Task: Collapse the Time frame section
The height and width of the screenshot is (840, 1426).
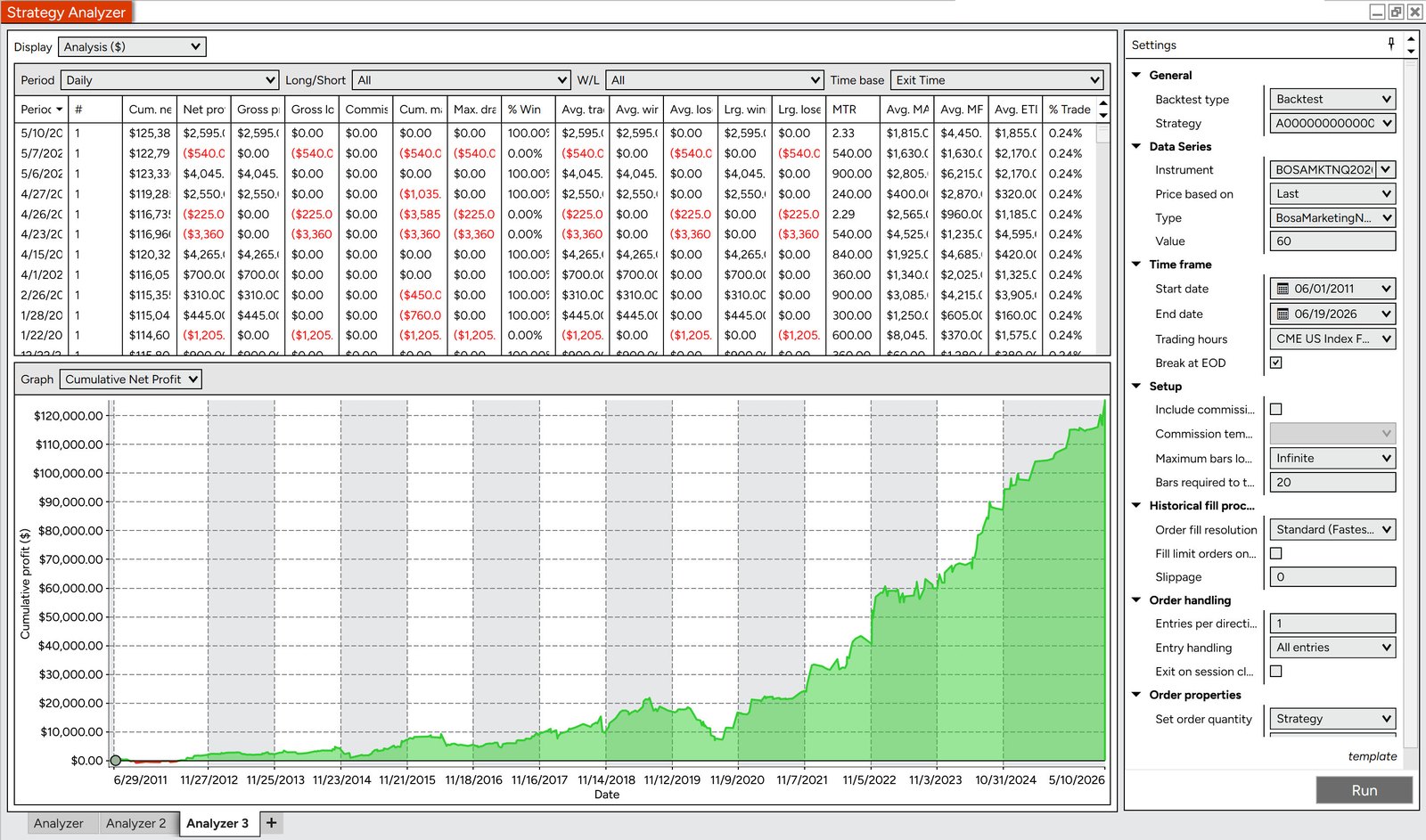Action: (1136, 264)
